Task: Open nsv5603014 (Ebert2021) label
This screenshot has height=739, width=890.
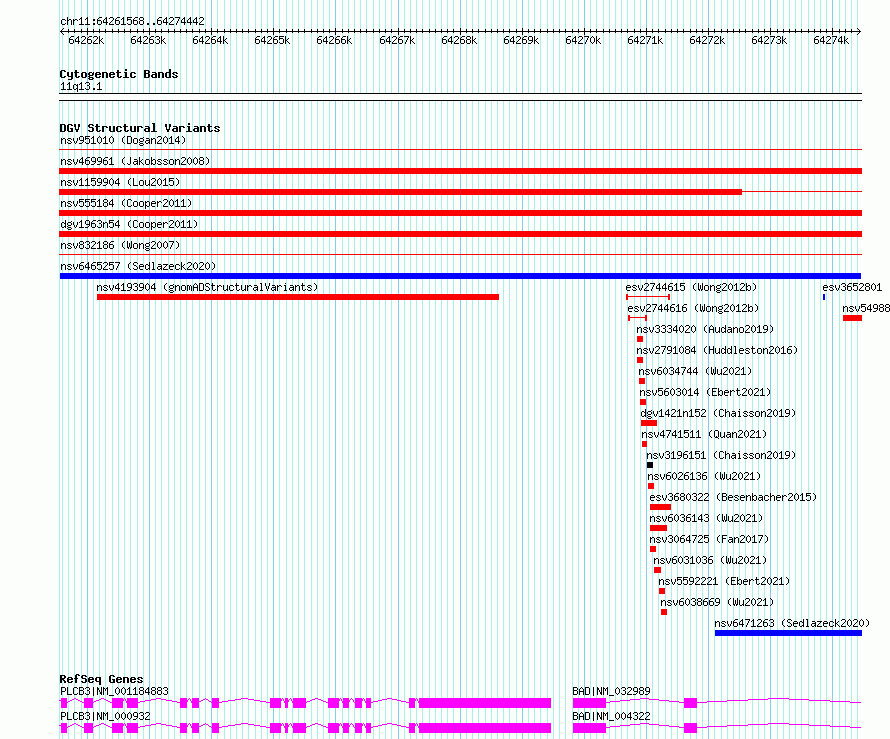Action: [706, 392]
